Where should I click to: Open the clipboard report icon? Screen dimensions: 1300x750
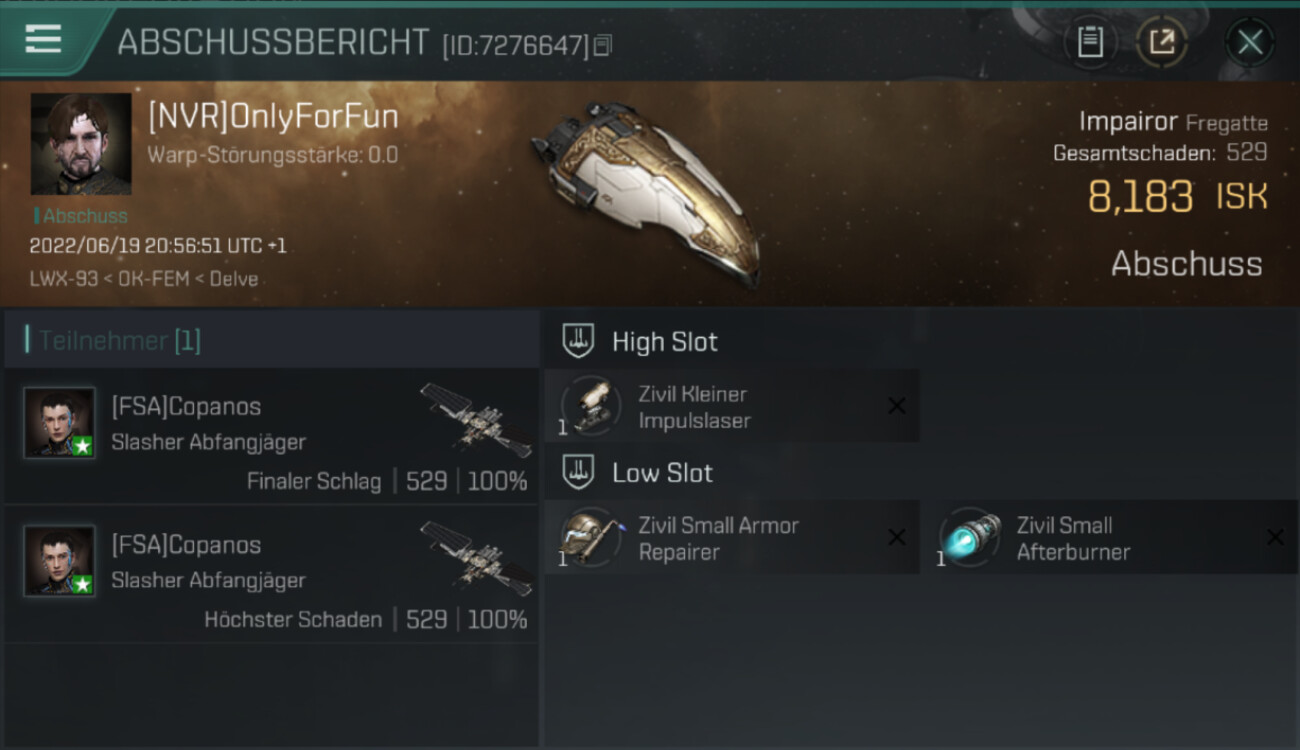tap(1090, 42)
